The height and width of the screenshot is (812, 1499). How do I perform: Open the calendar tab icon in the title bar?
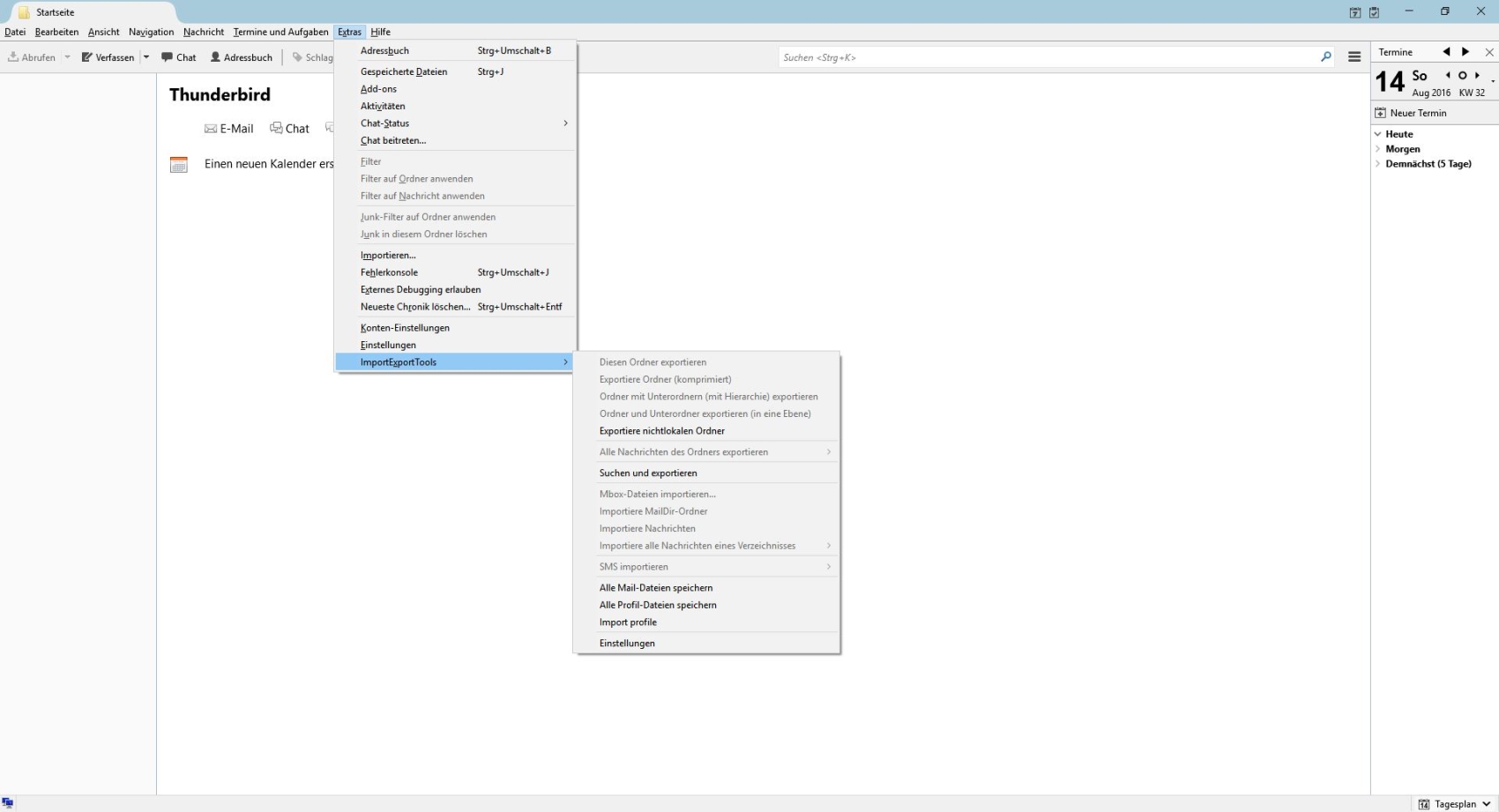click(1355, 12)
